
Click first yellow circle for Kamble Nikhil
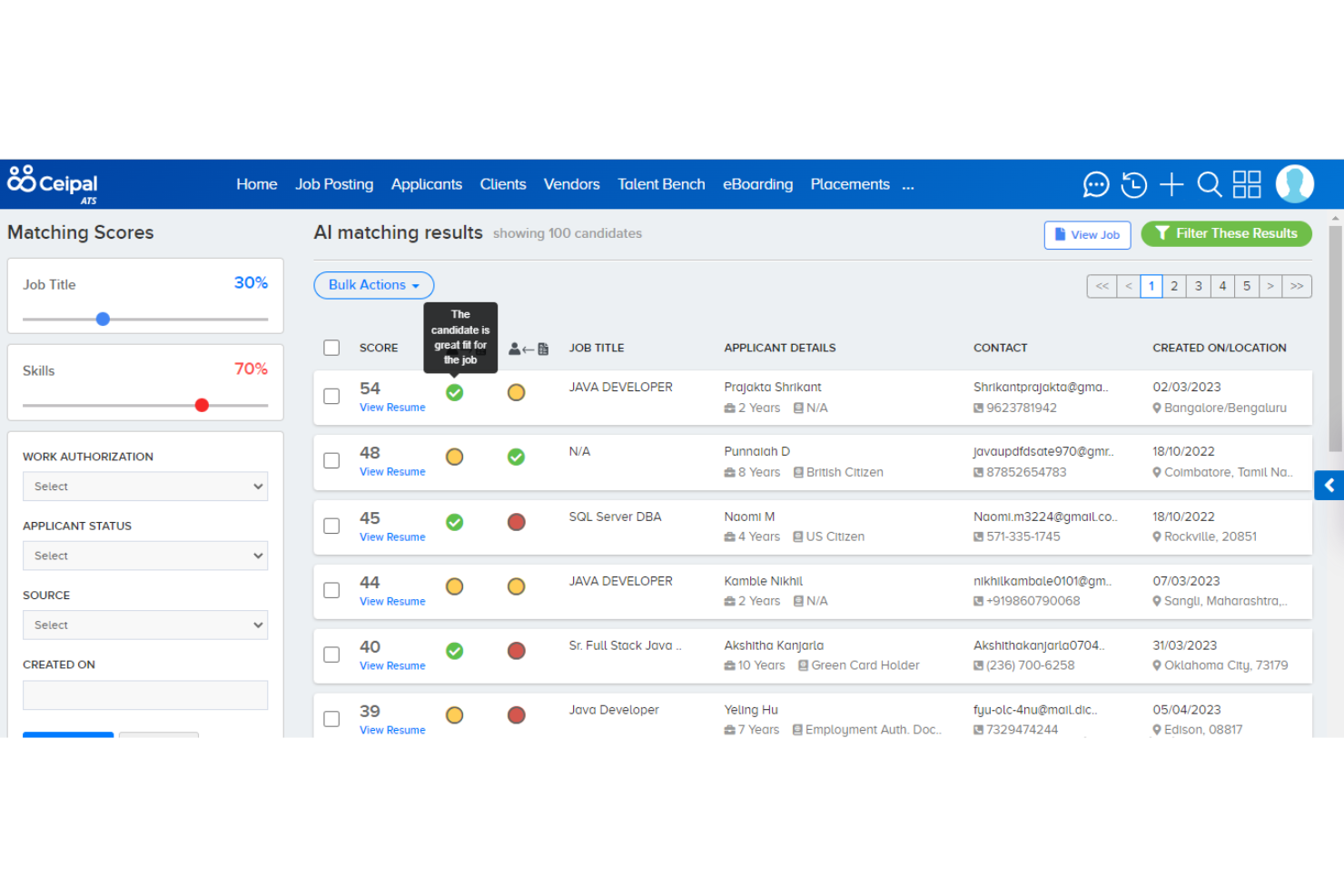click(455, 586)
